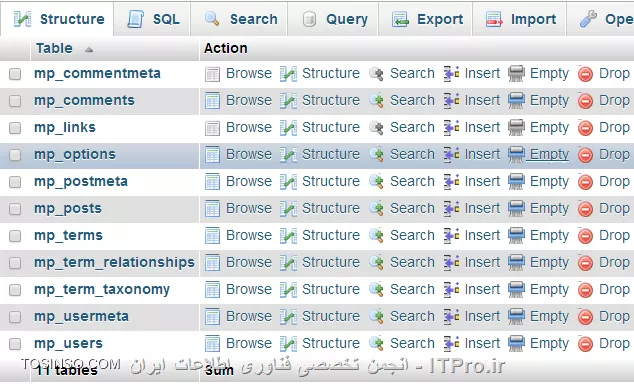Click the Browse icon for mp_comments
The height and width of the screenshot is (385, 634).
click(212, 101)
